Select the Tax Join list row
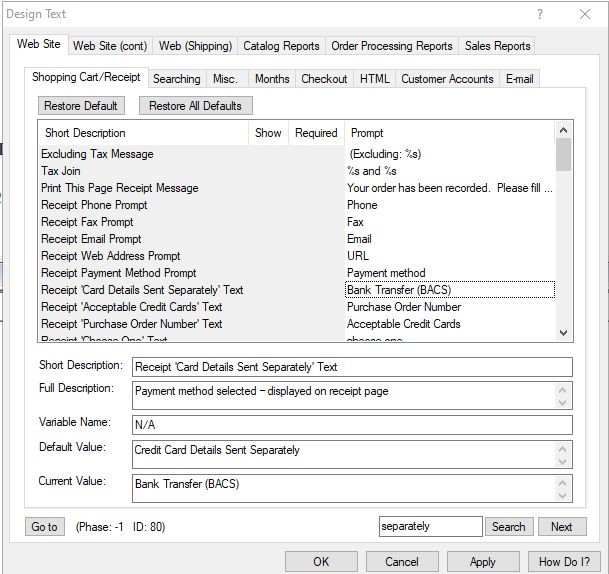609x574 pixels. click(x=62, y=171)
